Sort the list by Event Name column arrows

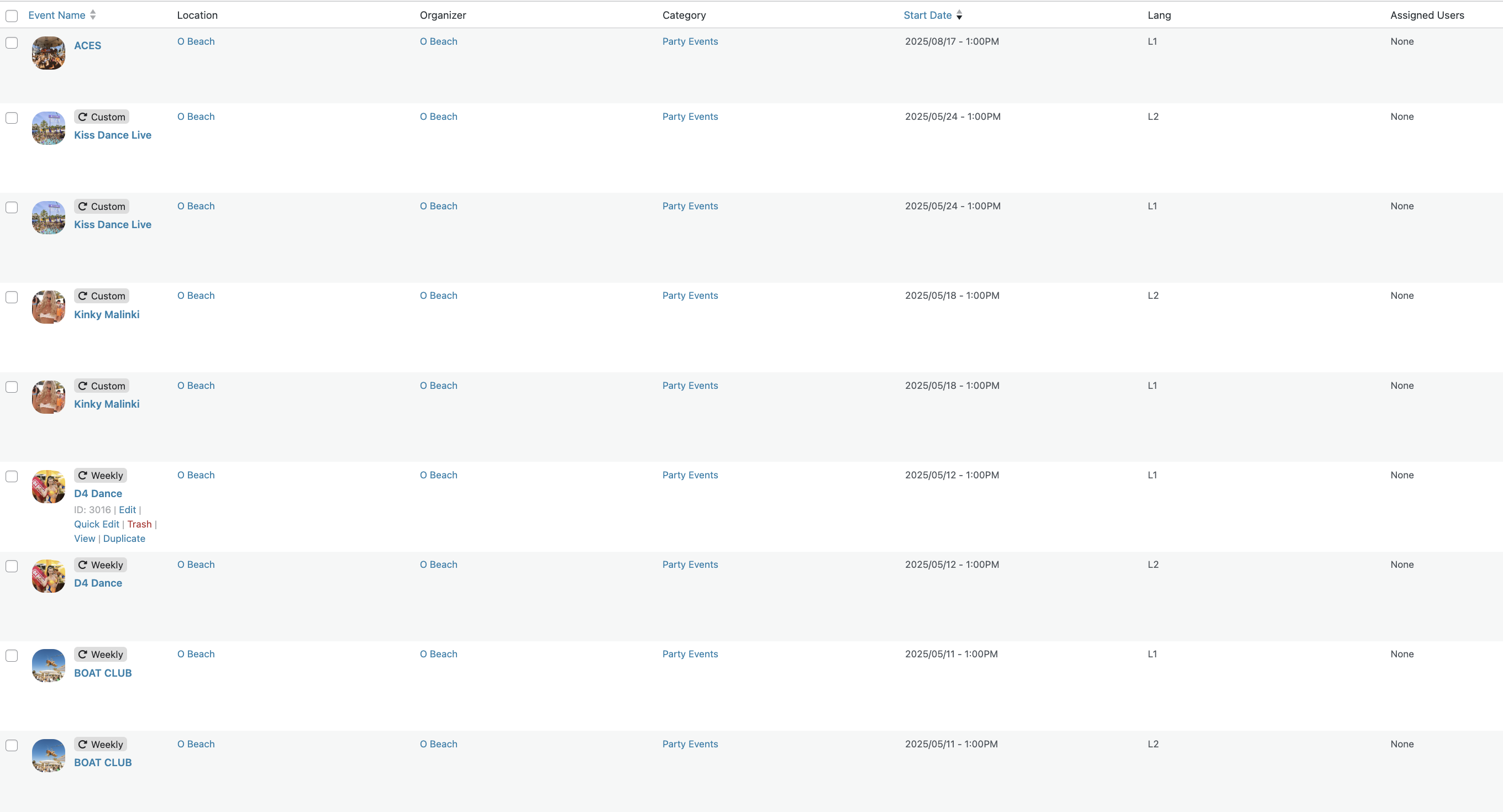point(93,15)
